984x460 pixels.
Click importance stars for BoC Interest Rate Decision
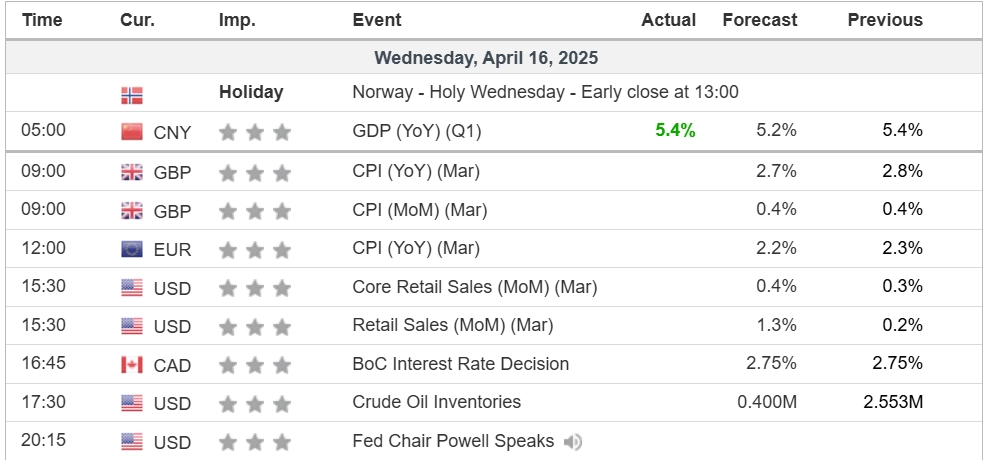click(x=255, y=365)
